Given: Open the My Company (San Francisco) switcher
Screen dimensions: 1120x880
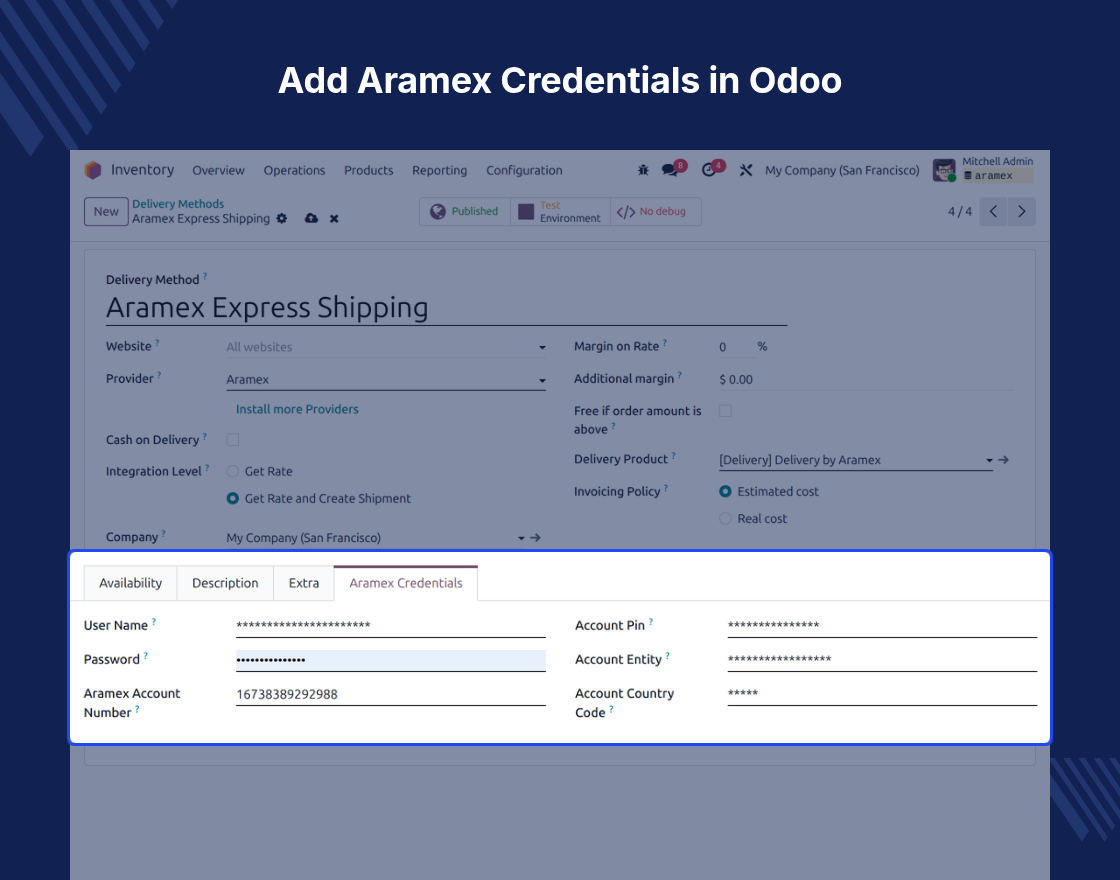Looking at the screenshot, I should click(x=842, y=170).
